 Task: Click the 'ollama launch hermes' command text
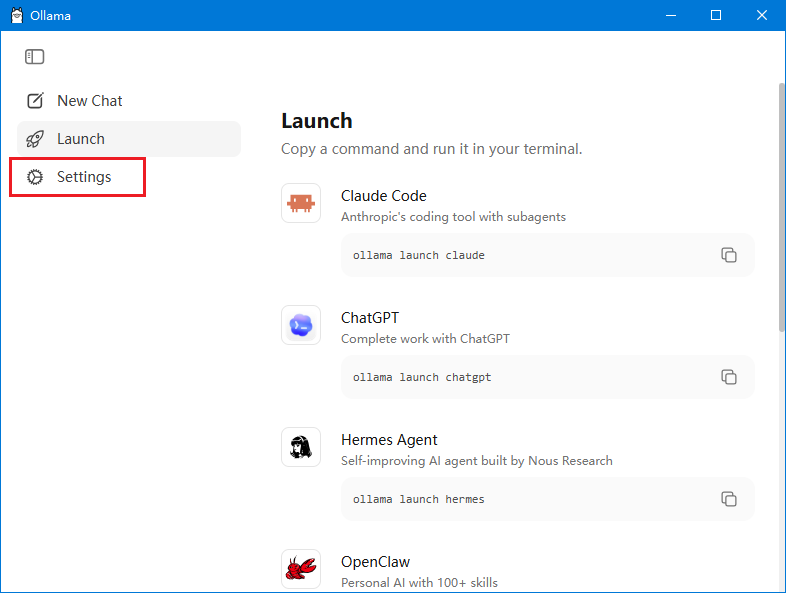pos(419,499)
